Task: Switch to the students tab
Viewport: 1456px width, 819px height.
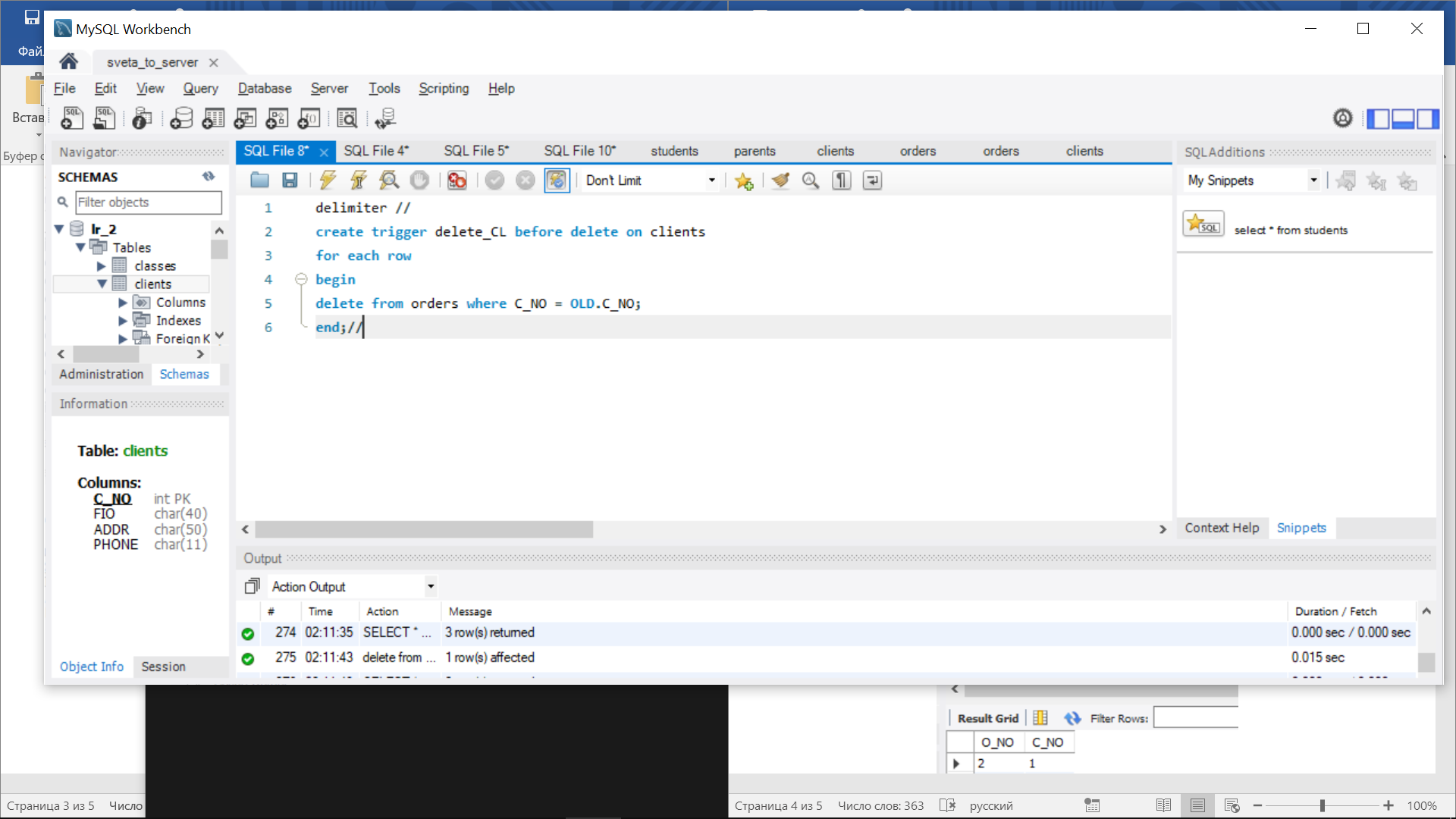Action: click(x=674, y=151)
